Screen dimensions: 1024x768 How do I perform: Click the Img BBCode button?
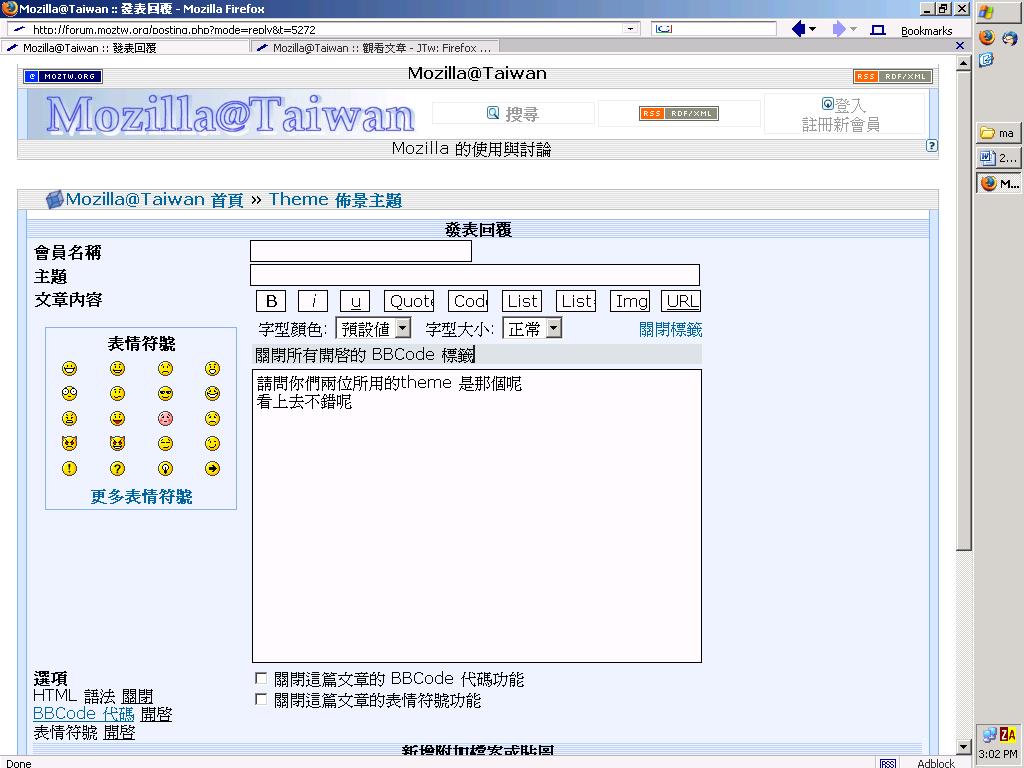tap(630, 301)
